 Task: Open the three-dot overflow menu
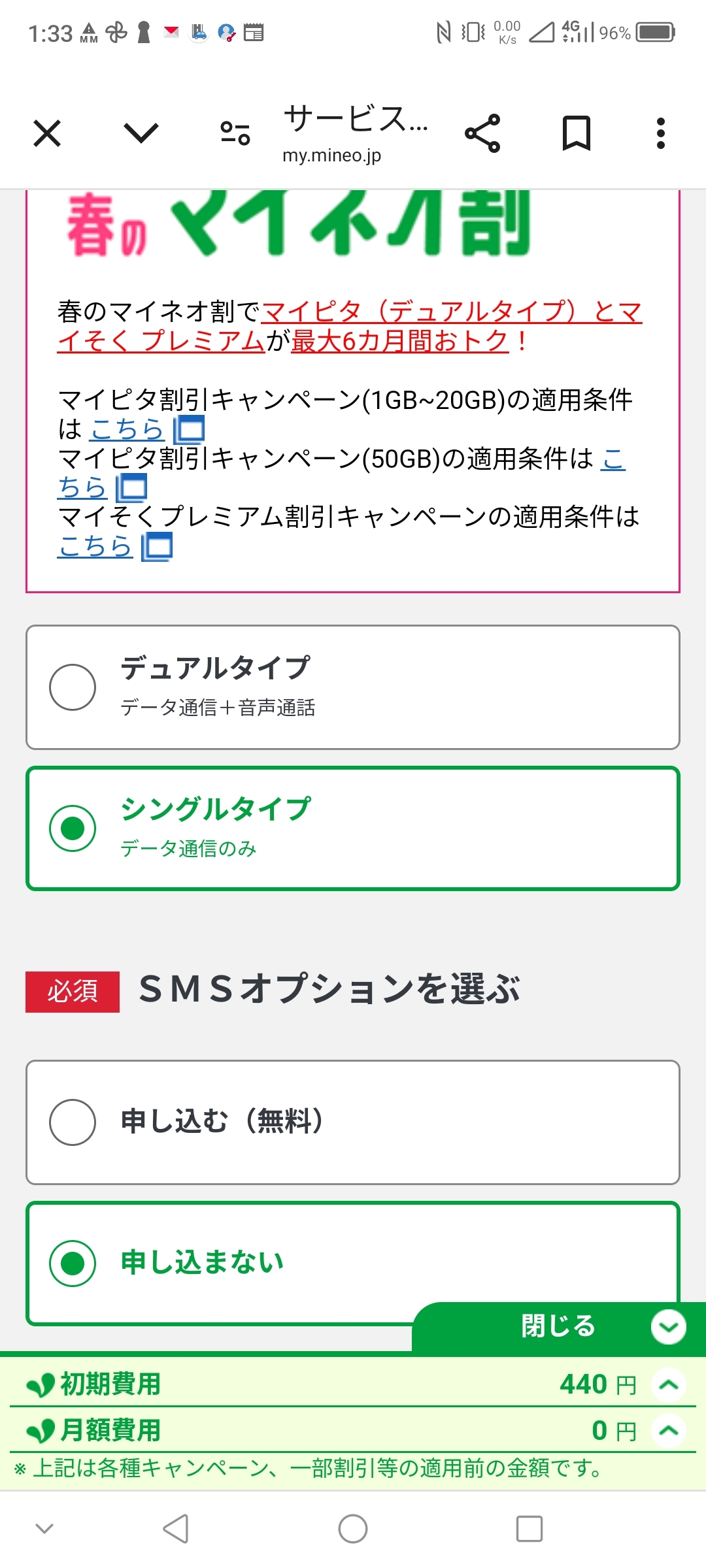click(x=660, y=134)
